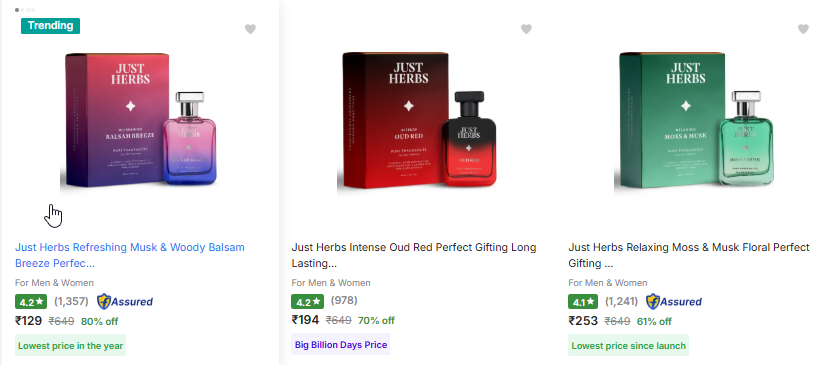The height and width of the screenshot is (365, 821).
Task: Click the Big Billion Days Price tag
Action: point(341,345)
